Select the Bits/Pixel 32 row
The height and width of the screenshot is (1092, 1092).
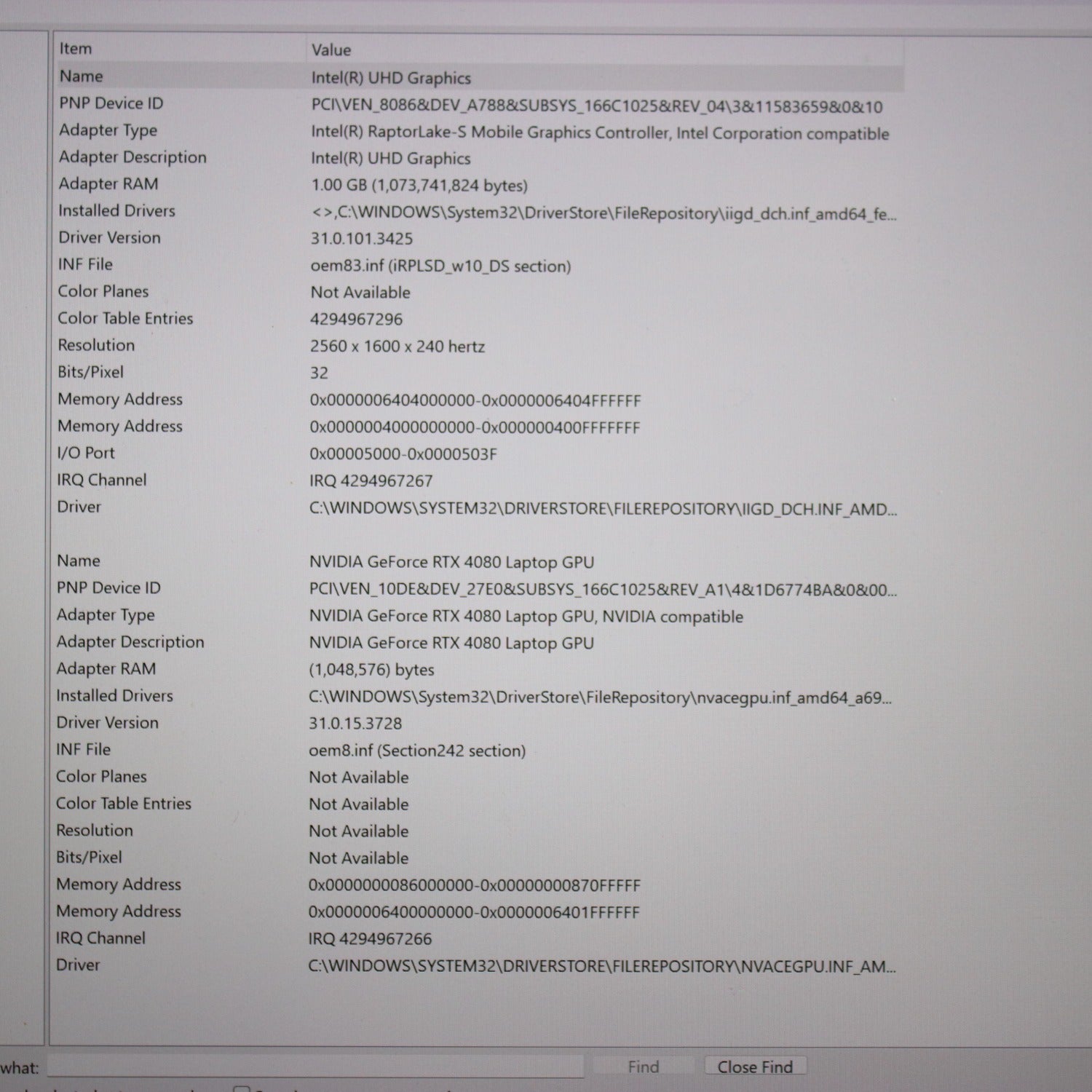pos(319,373)
